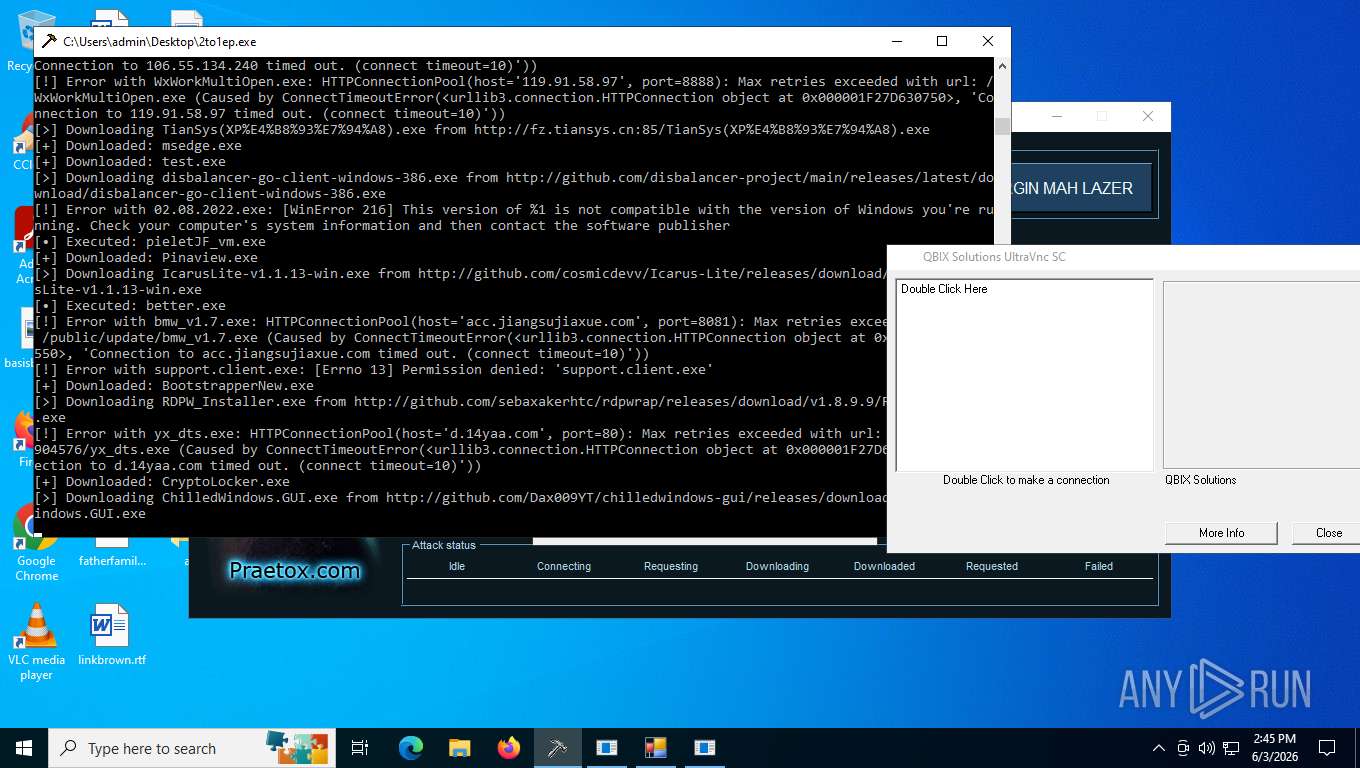Click the Type here to search box
This screenshot has height=768, width=1360.
190,748
